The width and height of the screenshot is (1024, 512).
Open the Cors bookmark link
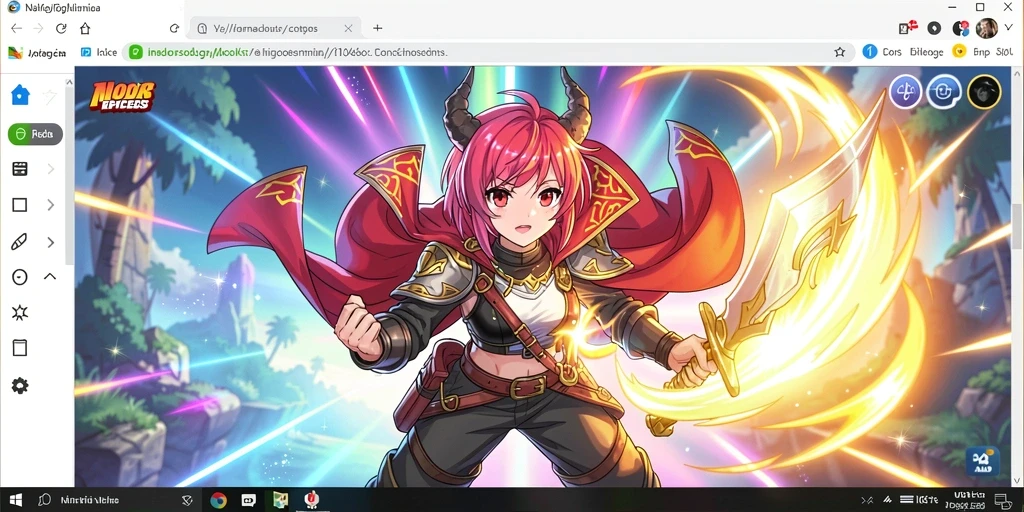[x=882, y=52]
